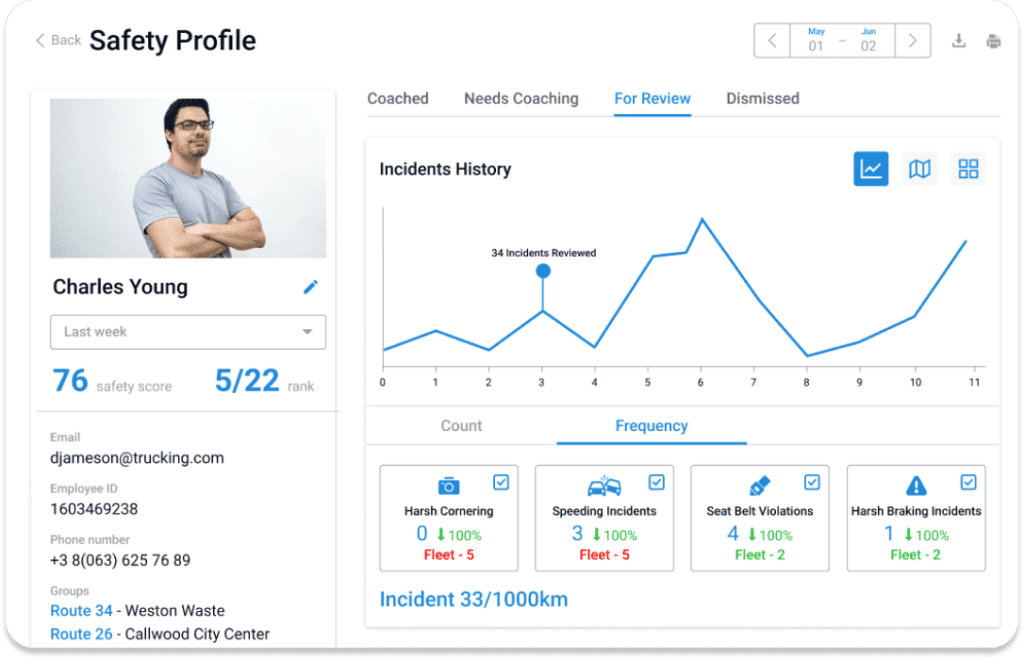The width and height of the screenshot is (1024, 660).
Task: Uncheck the Harsh Cornering checkbox
Action: (x=501, y=482)
